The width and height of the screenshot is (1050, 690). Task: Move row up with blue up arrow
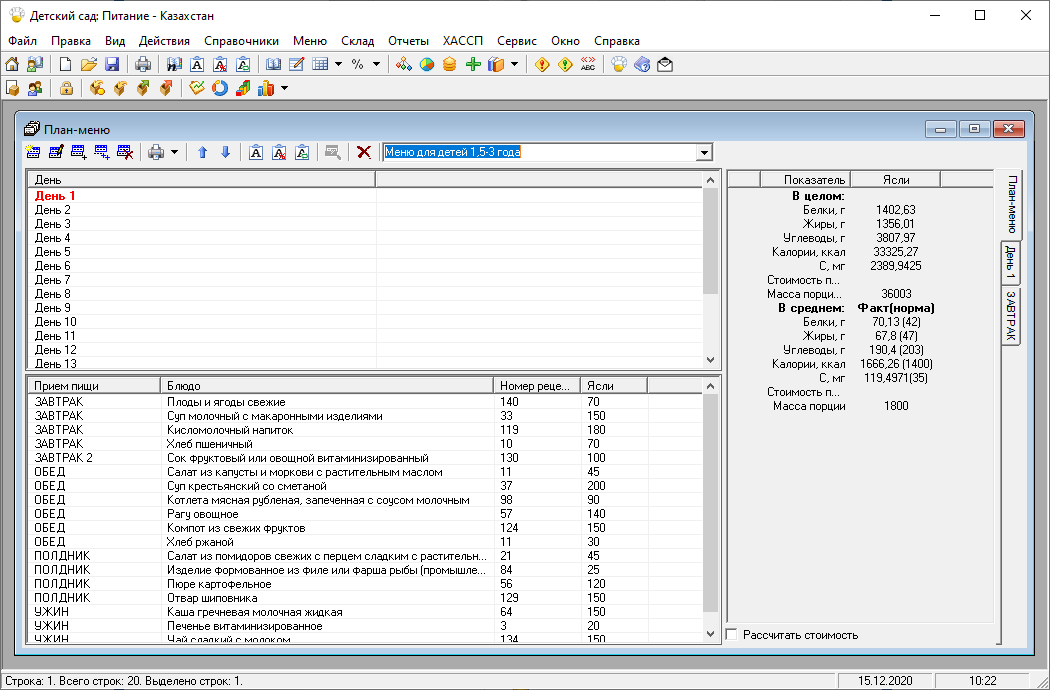tap(202, 153)
